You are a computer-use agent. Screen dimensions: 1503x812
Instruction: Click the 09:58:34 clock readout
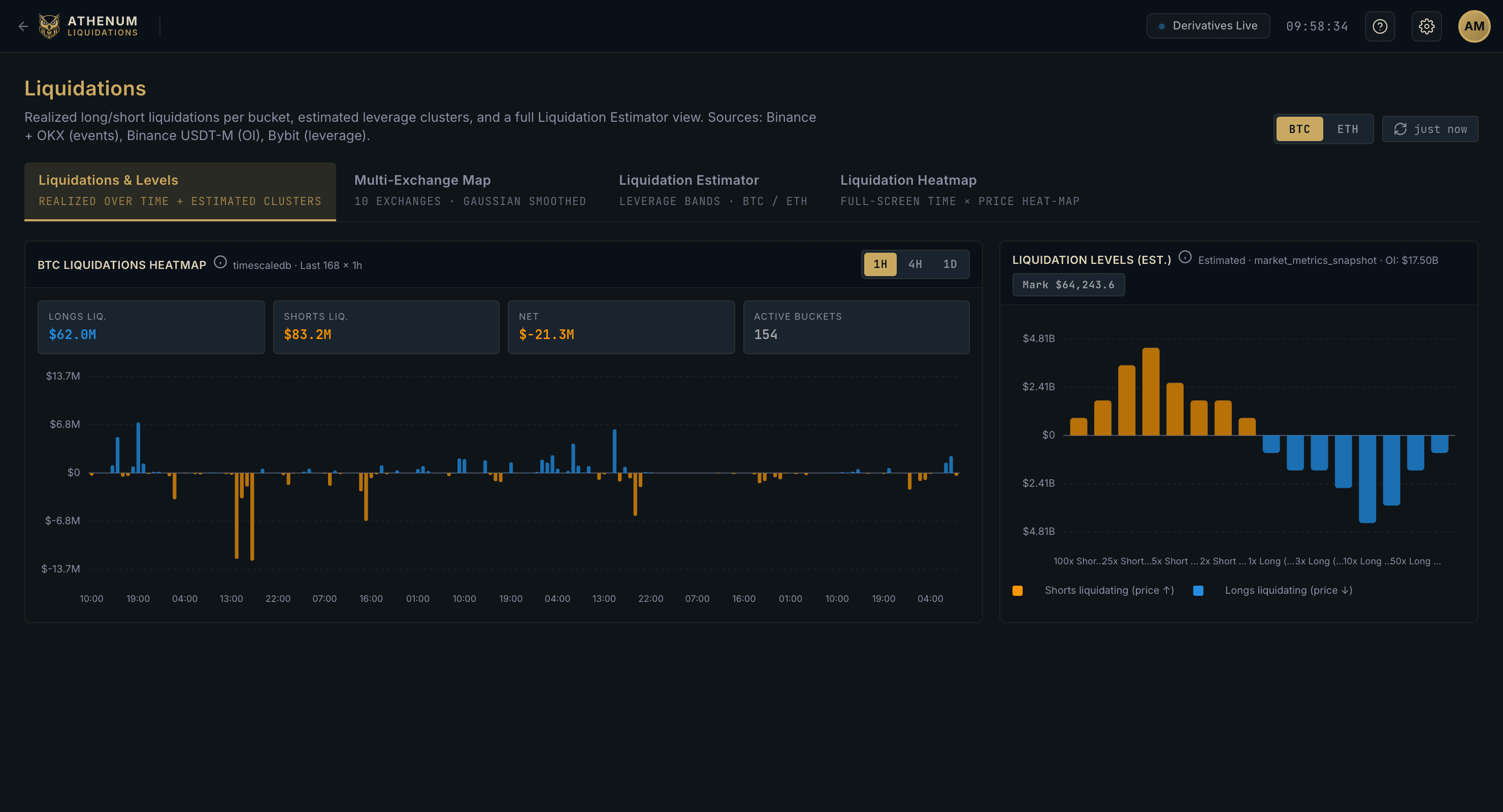coord(1317,26)
